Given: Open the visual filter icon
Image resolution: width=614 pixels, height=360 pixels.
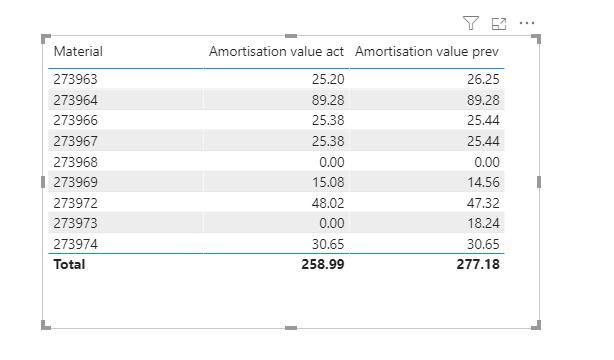Looking at the screenshot, I should tap(470, 23).
